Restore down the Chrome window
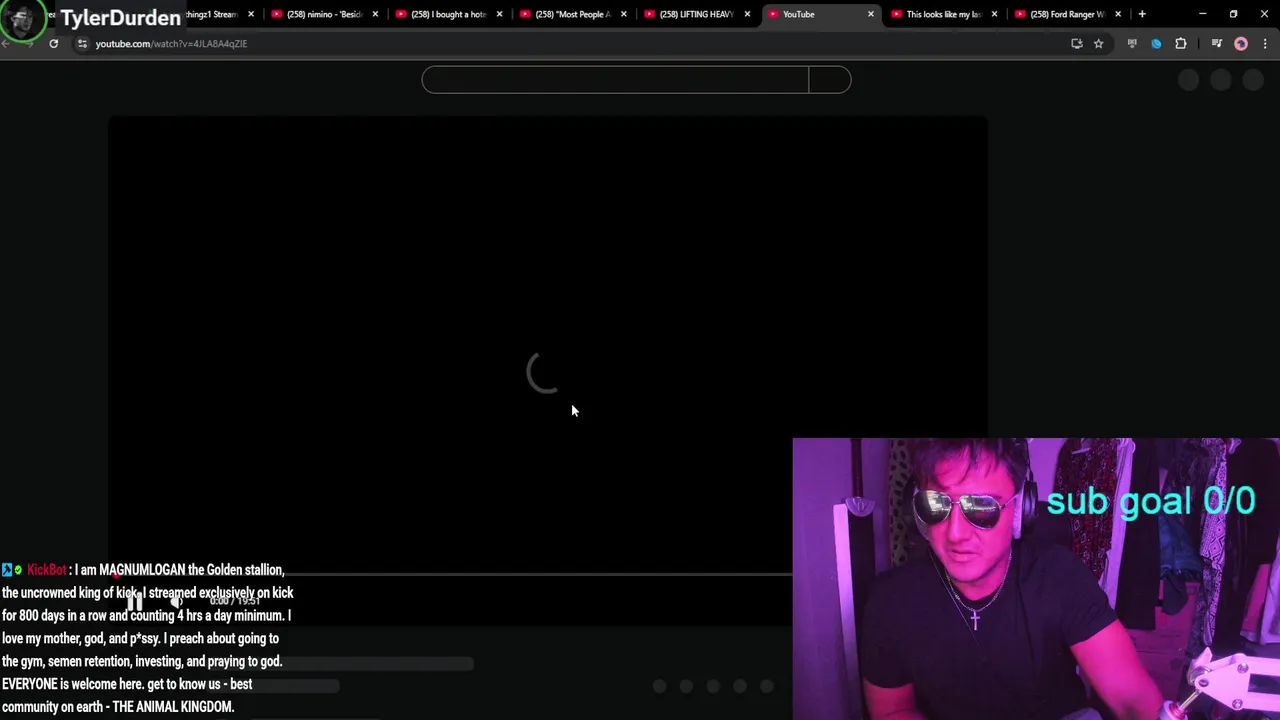 [x=1233, y=14]
